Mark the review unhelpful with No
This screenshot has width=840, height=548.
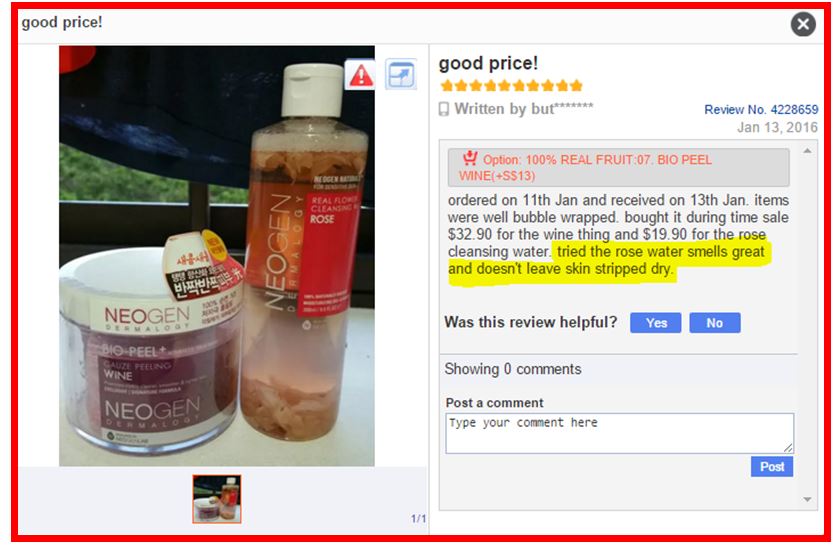tap(715, 323)
